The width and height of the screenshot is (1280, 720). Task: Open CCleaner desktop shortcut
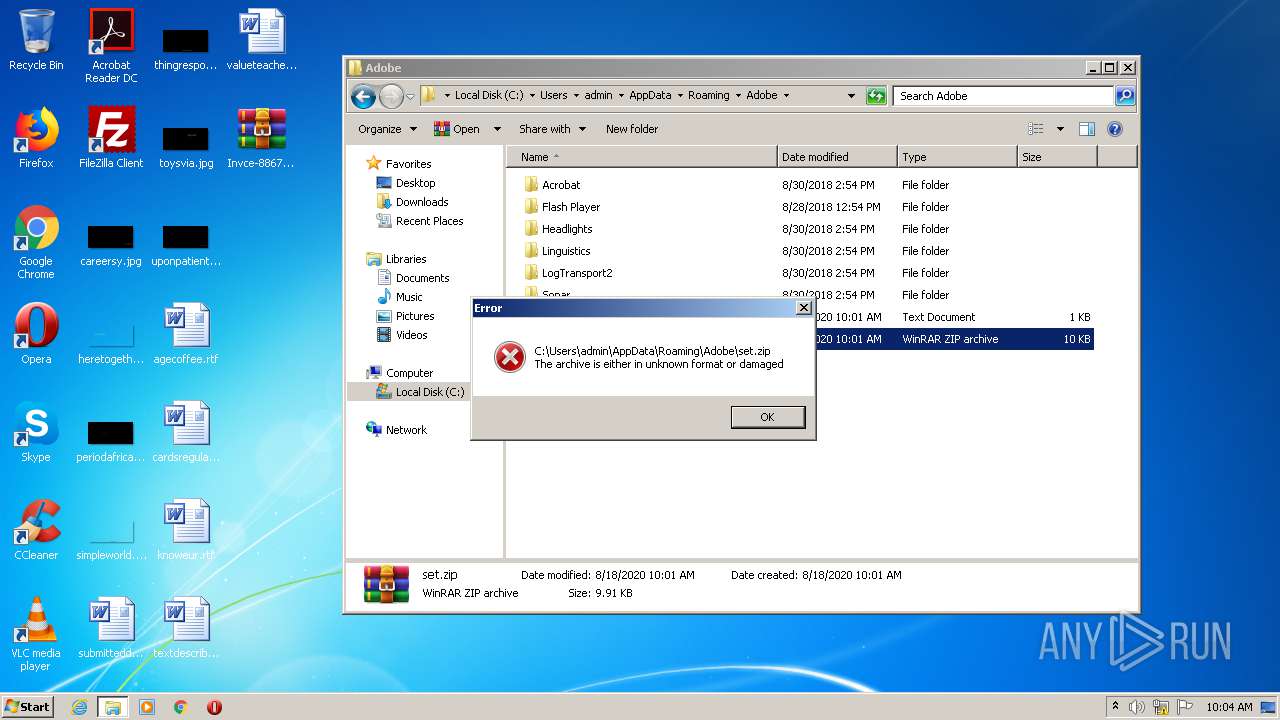(x=36, y=530)
